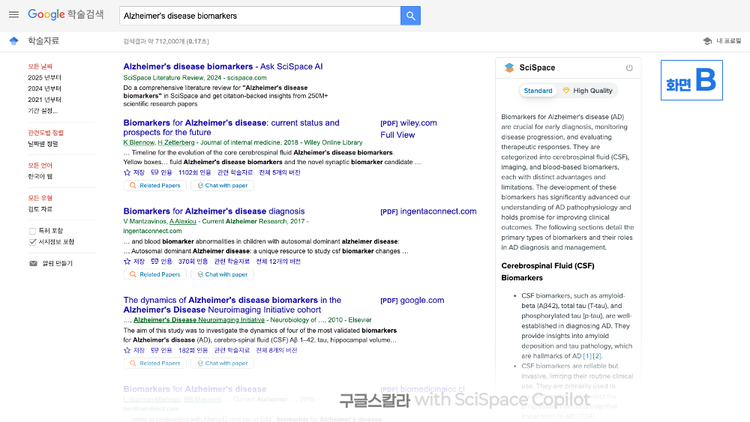
Task: Open 전체 5개의 버전 versions link
Action: (279, 172)
